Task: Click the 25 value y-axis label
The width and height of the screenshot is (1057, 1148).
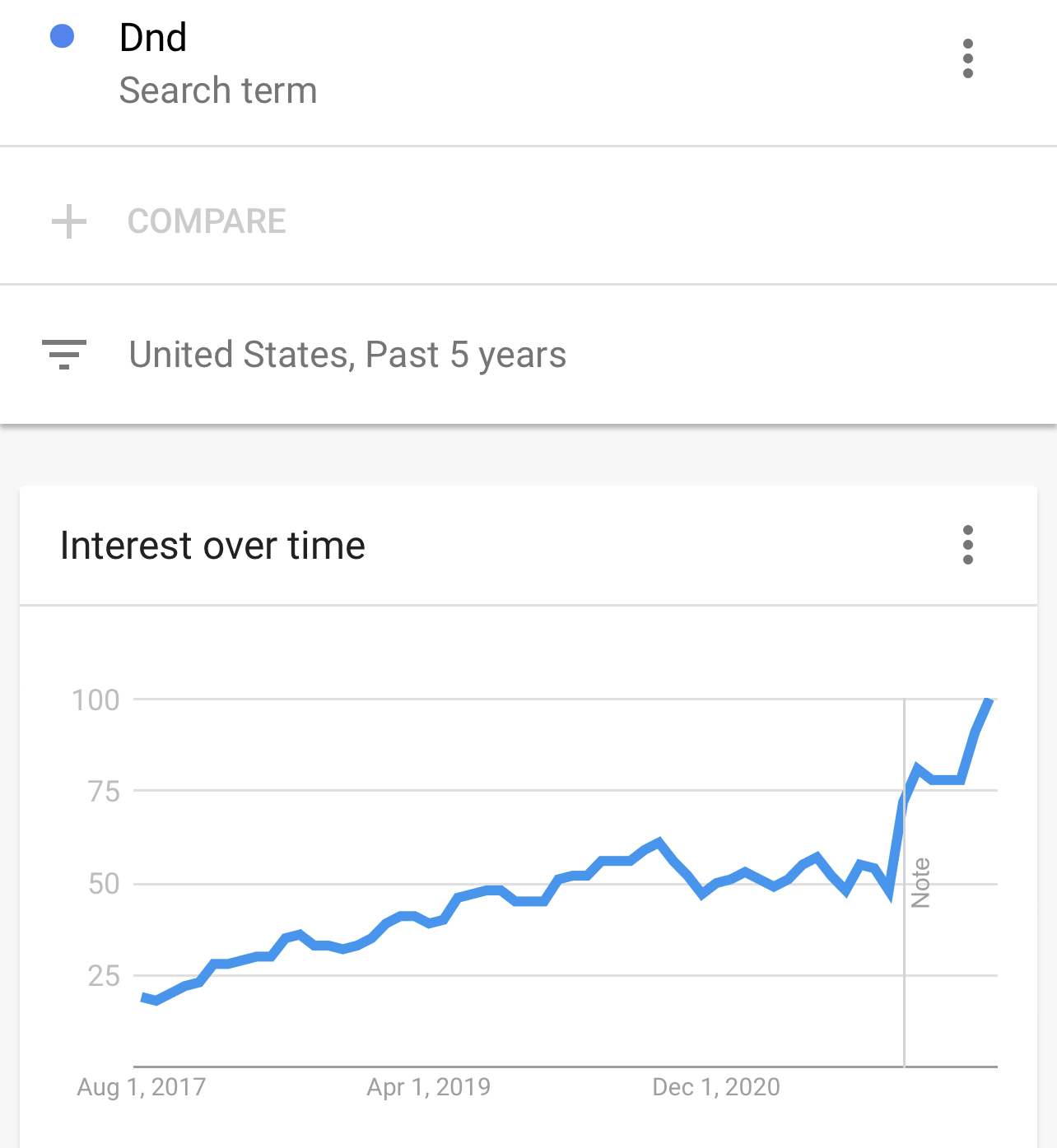Action: click(x=104, y=976)
